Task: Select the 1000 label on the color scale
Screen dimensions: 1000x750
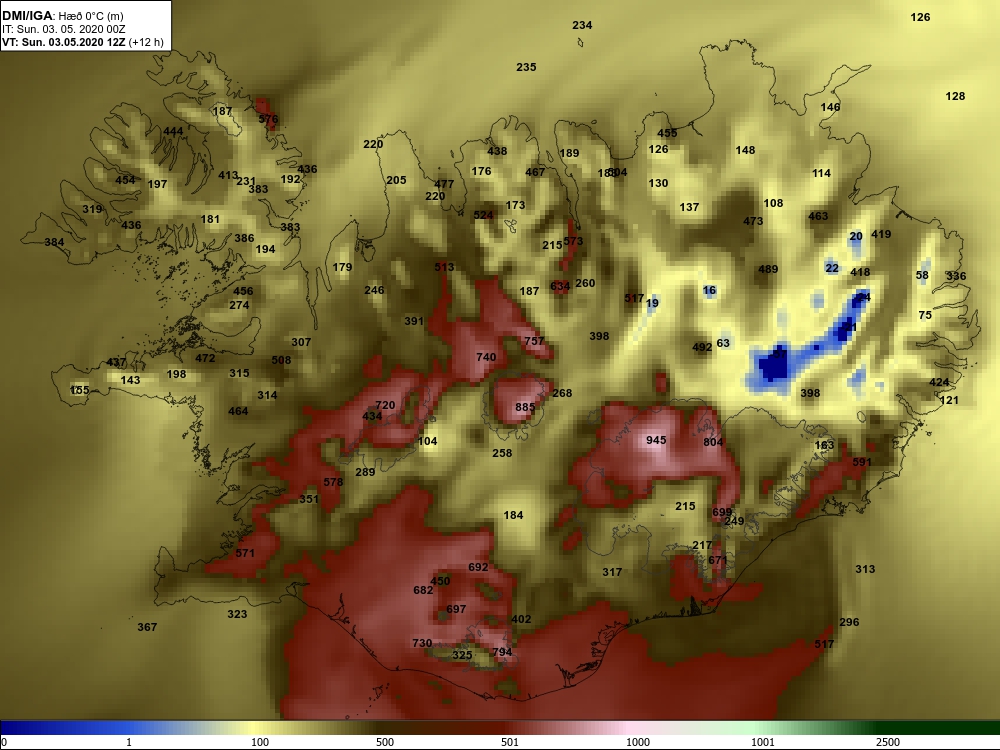Action: [x=638, y=742]
